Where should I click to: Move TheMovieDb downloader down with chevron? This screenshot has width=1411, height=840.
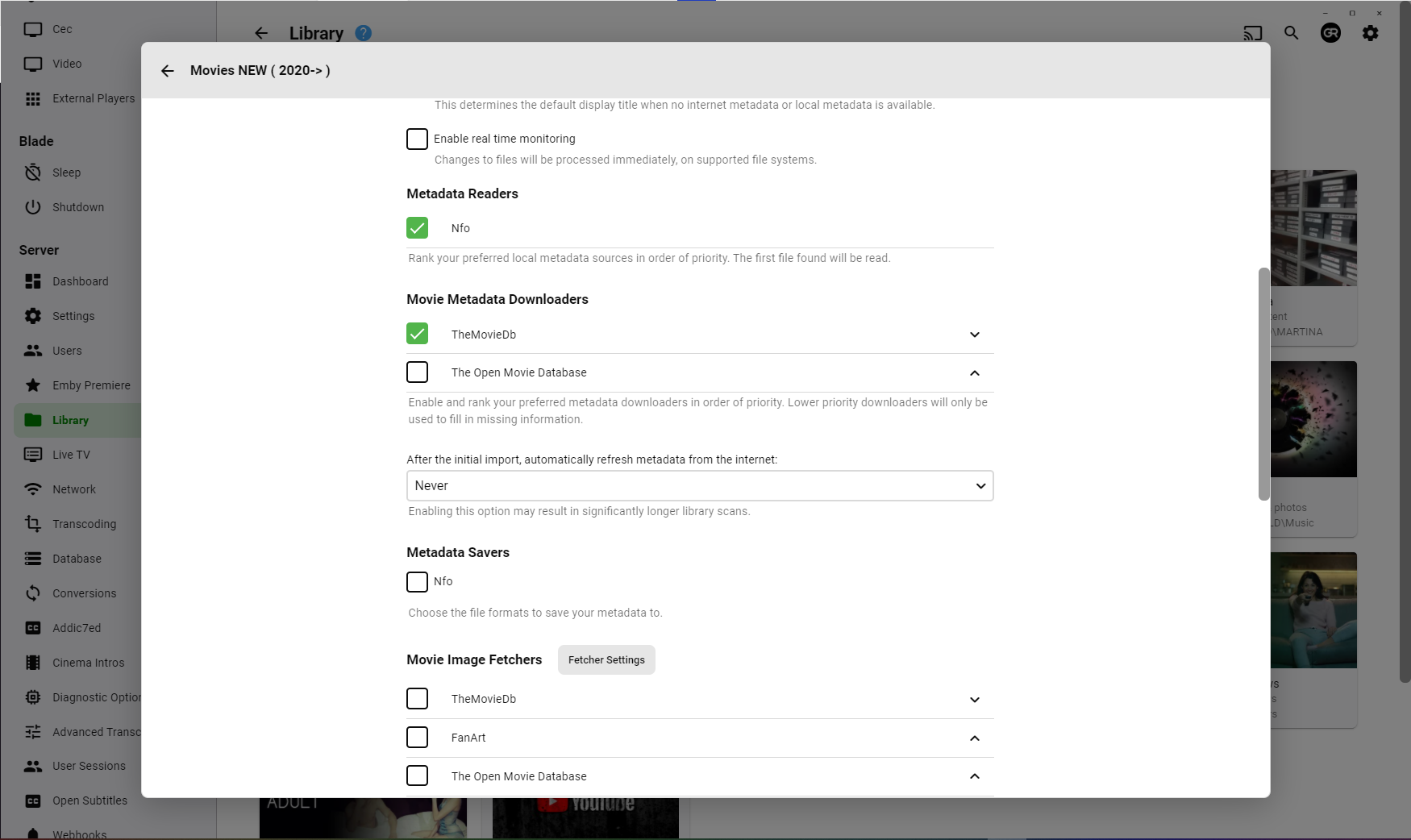(975, 335)
